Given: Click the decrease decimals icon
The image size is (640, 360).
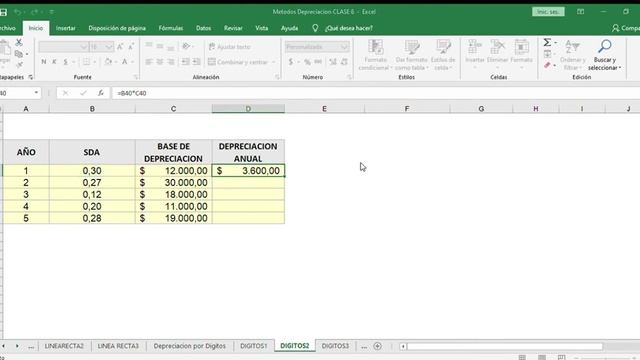Looking at the screenshot, I should [x=344, y=62].
